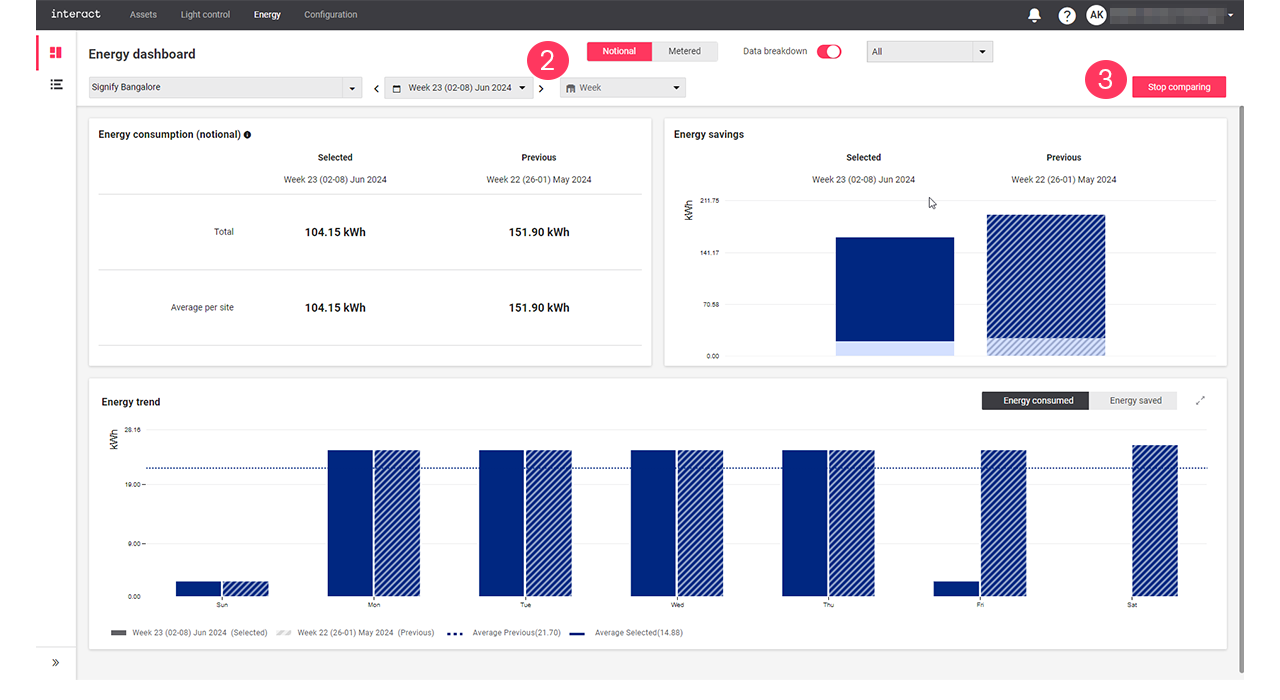
Task: Toggle the Data breakdown switch
Action: tap(829, 50)
